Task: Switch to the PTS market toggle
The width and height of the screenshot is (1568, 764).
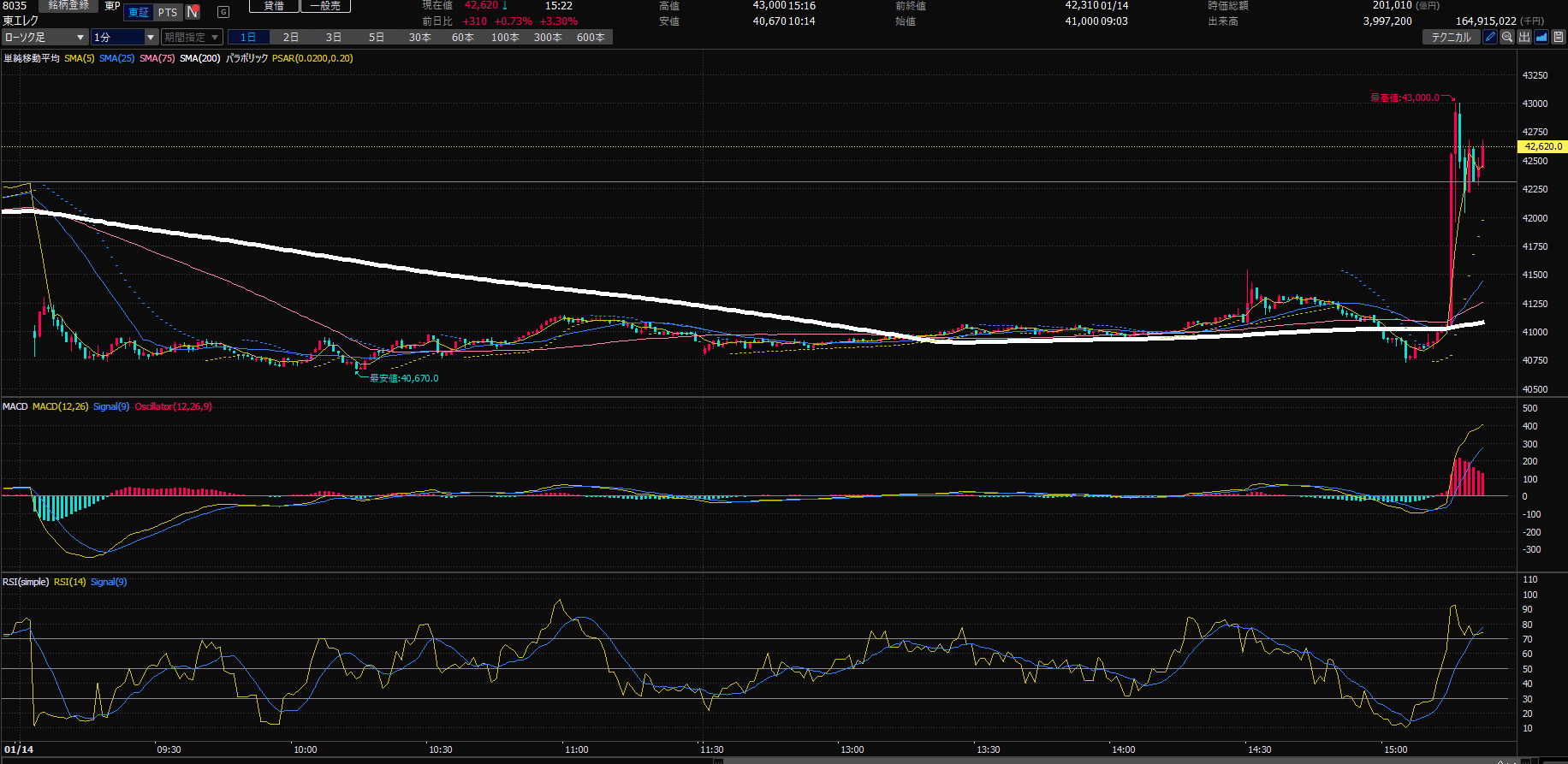Action: [168, 12]
